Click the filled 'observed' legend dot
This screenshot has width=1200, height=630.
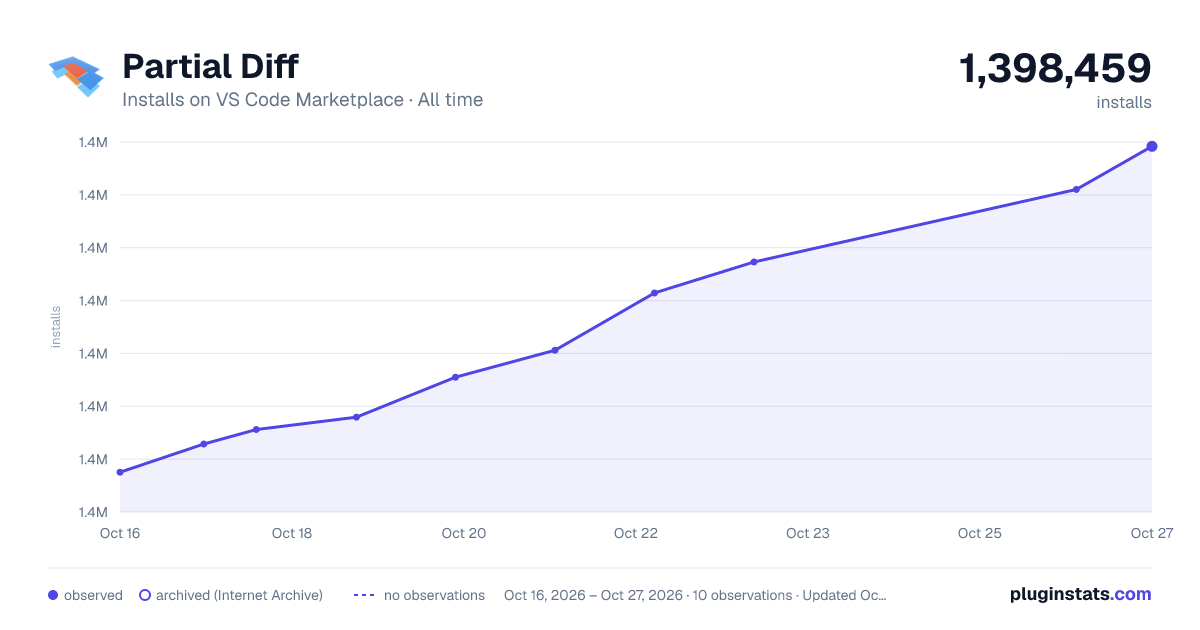tap(53, 595)
